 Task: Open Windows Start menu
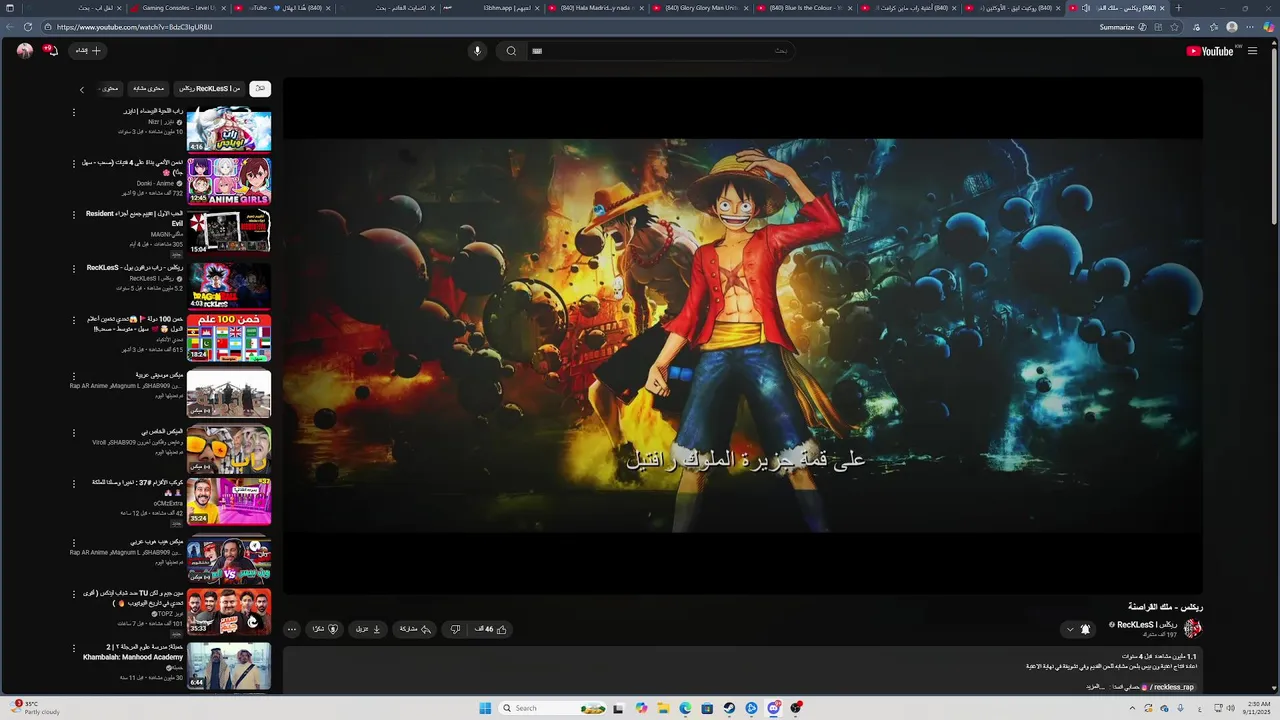point(485,708)
